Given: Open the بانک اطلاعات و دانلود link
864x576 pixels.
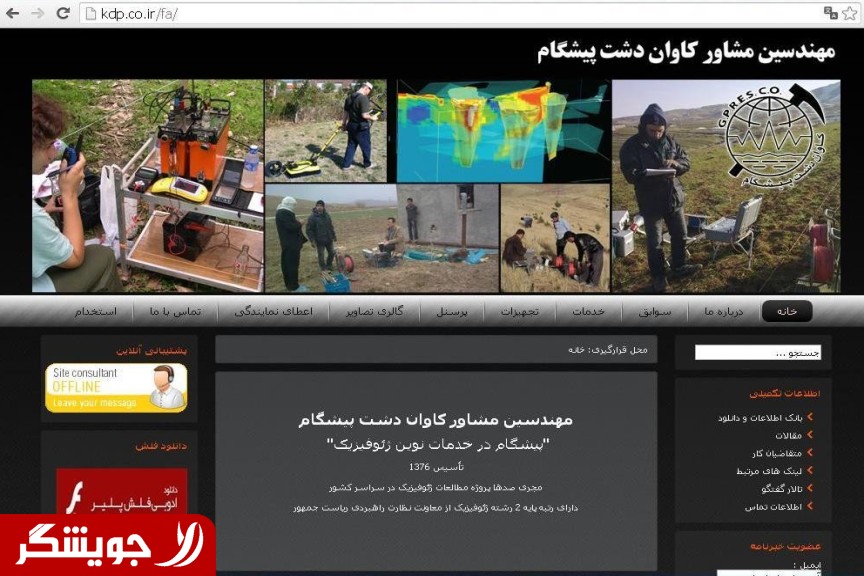Looking at the screenshot, I should click(x=759, y=417).
